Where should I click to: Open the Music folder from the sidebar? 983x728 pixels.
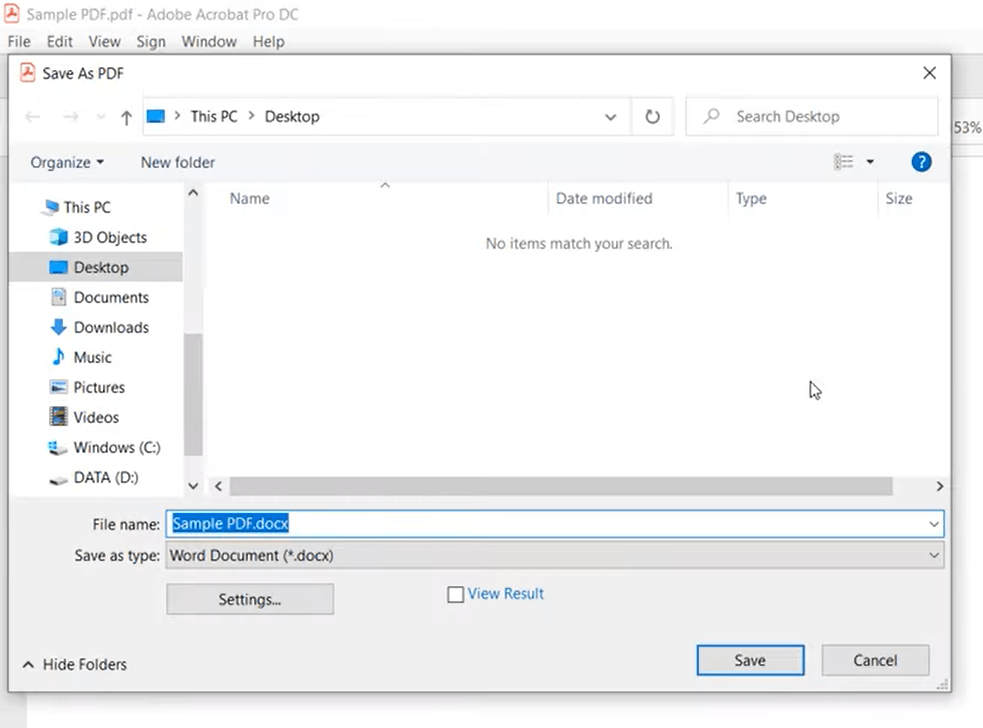[92, 357]
